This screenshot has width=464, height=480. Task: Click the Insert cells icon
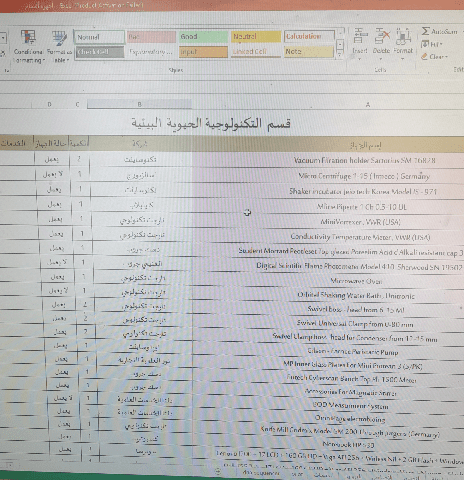tap(360, 36)
